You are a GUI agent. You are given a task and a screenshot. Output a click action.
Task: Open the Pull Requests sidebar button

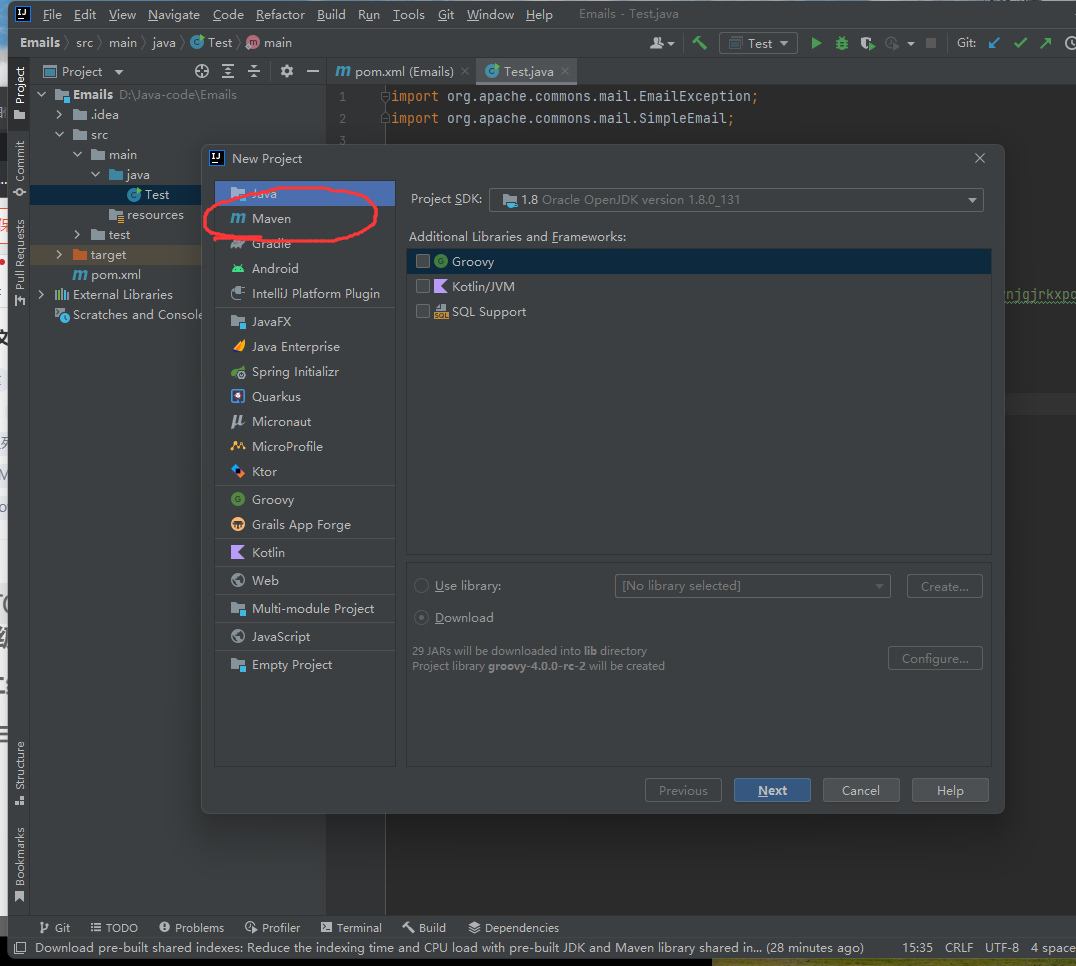19,262
